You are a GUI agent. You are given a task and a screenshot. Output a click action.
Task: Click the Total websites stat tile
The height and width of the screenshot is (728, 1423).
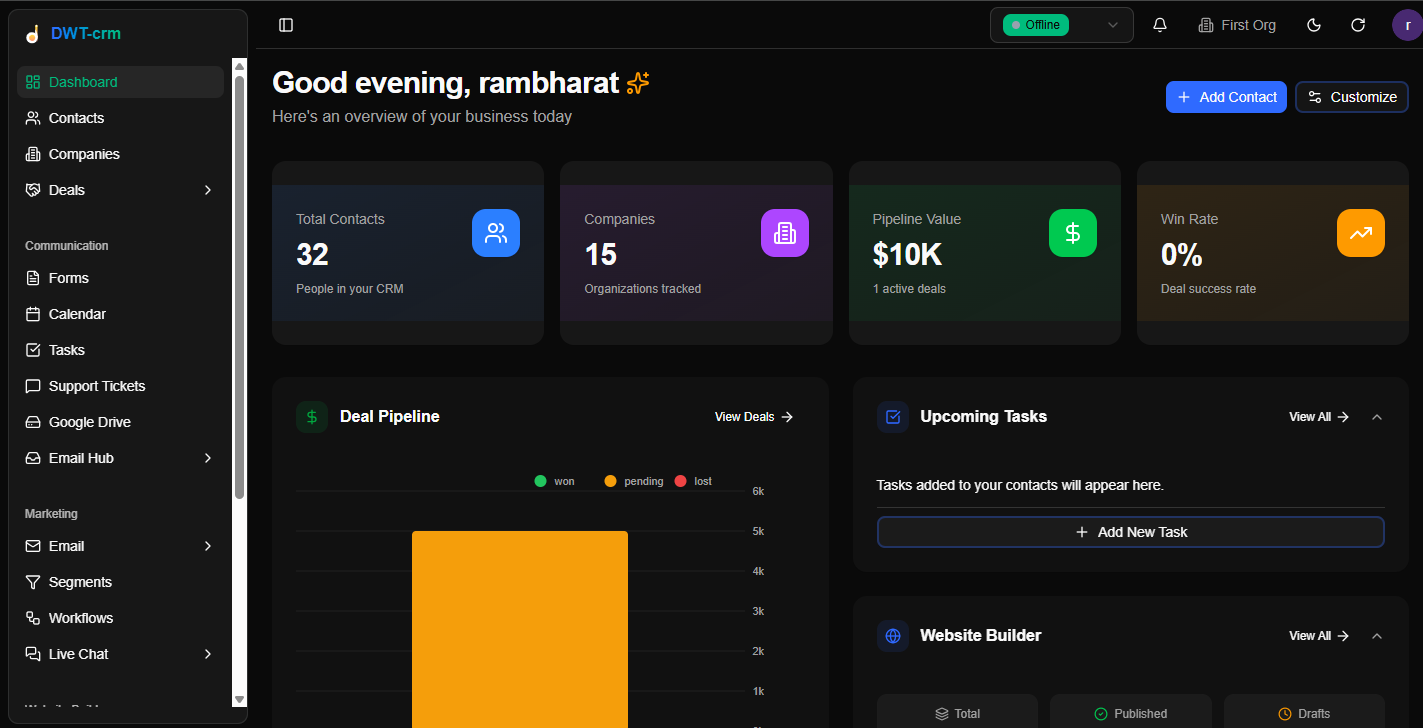pos(957,712)
